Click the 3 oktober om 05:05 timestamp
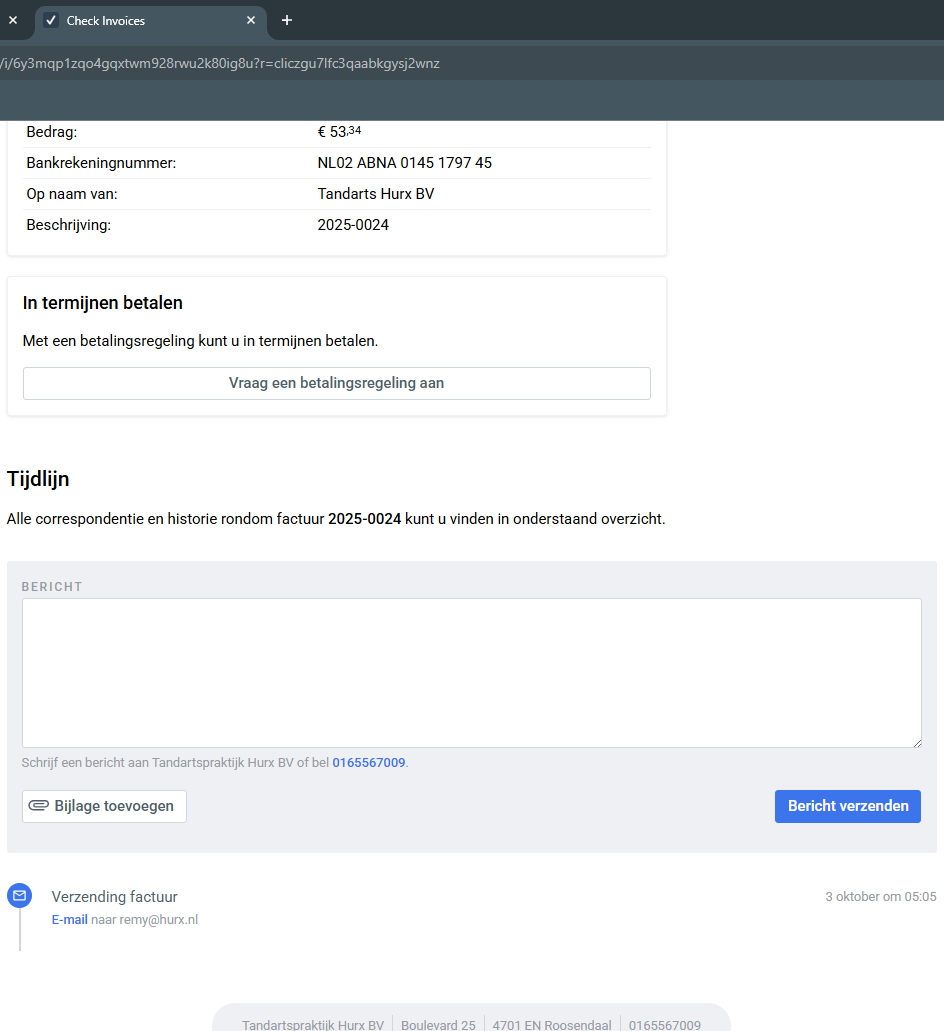 click(880, 897)
